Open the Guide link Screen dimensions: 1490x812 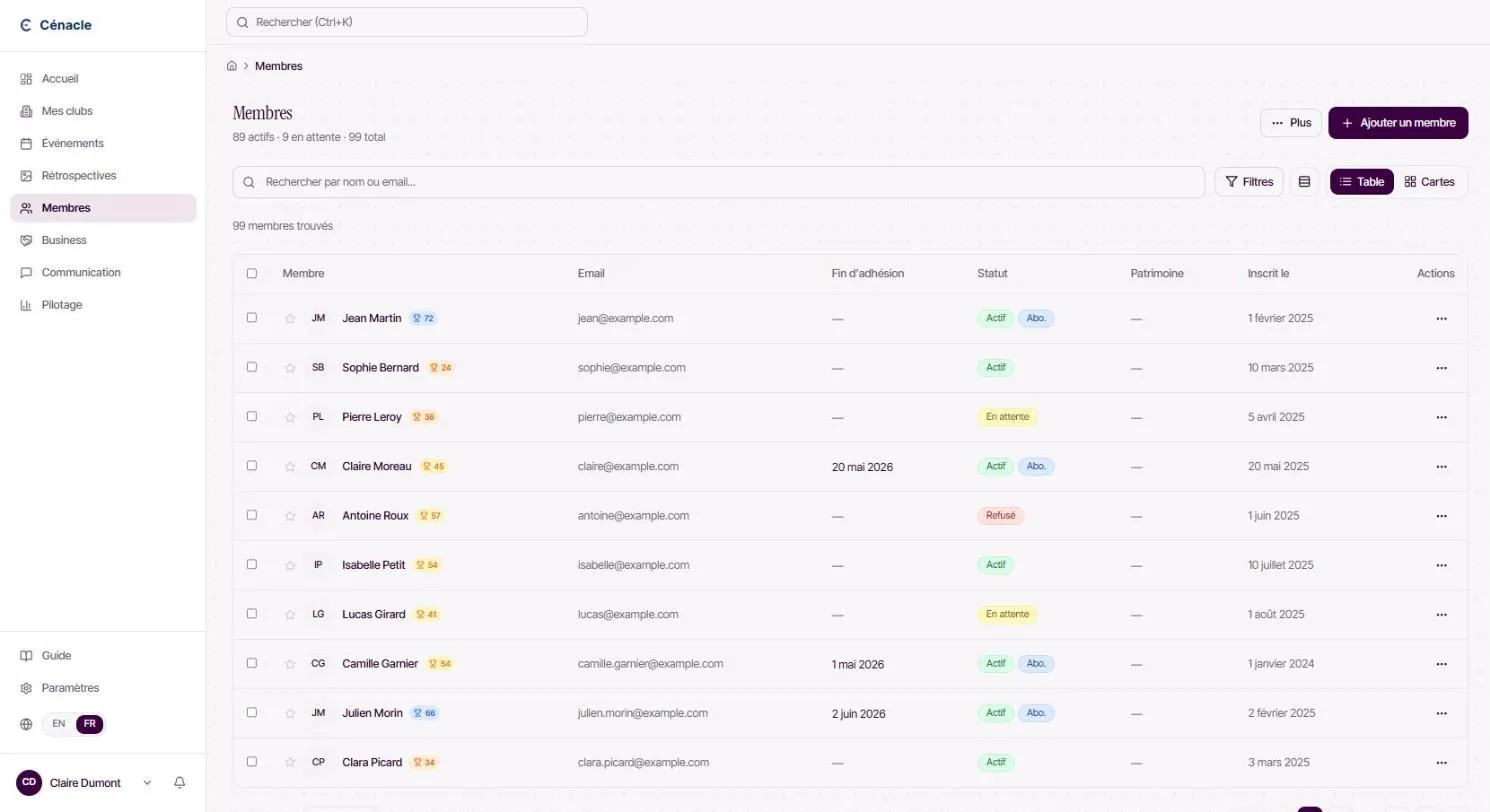(x=103, y=656)
